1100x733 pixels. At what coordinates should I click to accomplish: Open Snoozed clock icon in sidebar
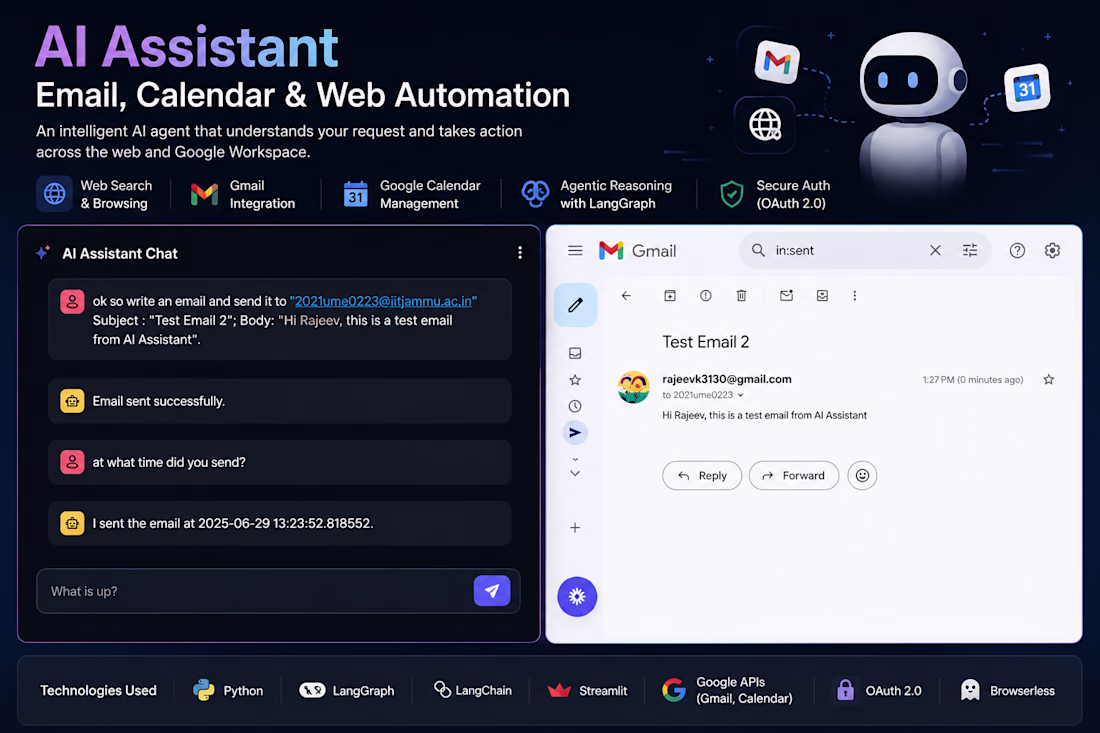pyautogui.click(x=575, y=406)
